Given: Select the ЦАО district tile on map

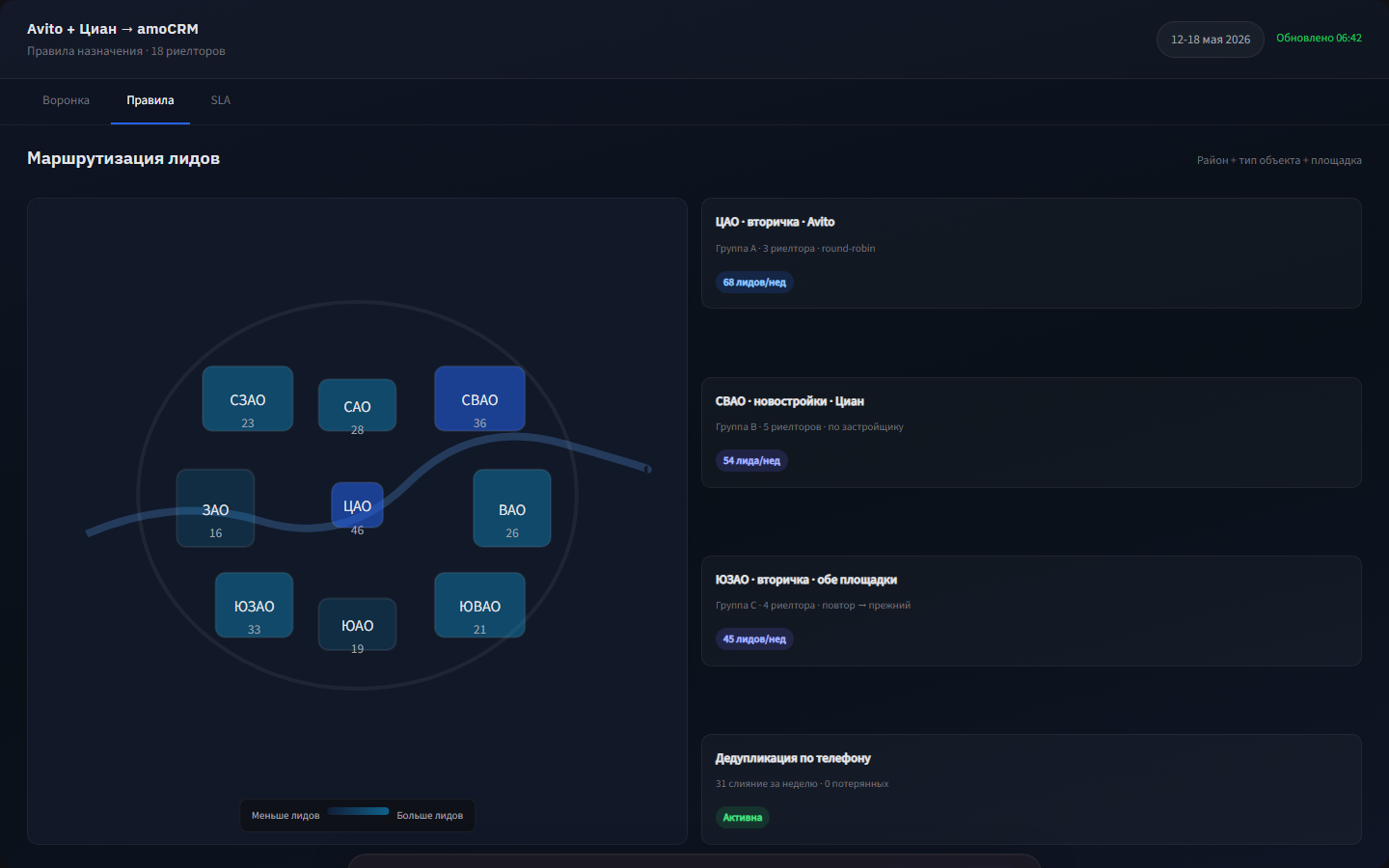Looking at the screenshot, I should coord(357,505).
